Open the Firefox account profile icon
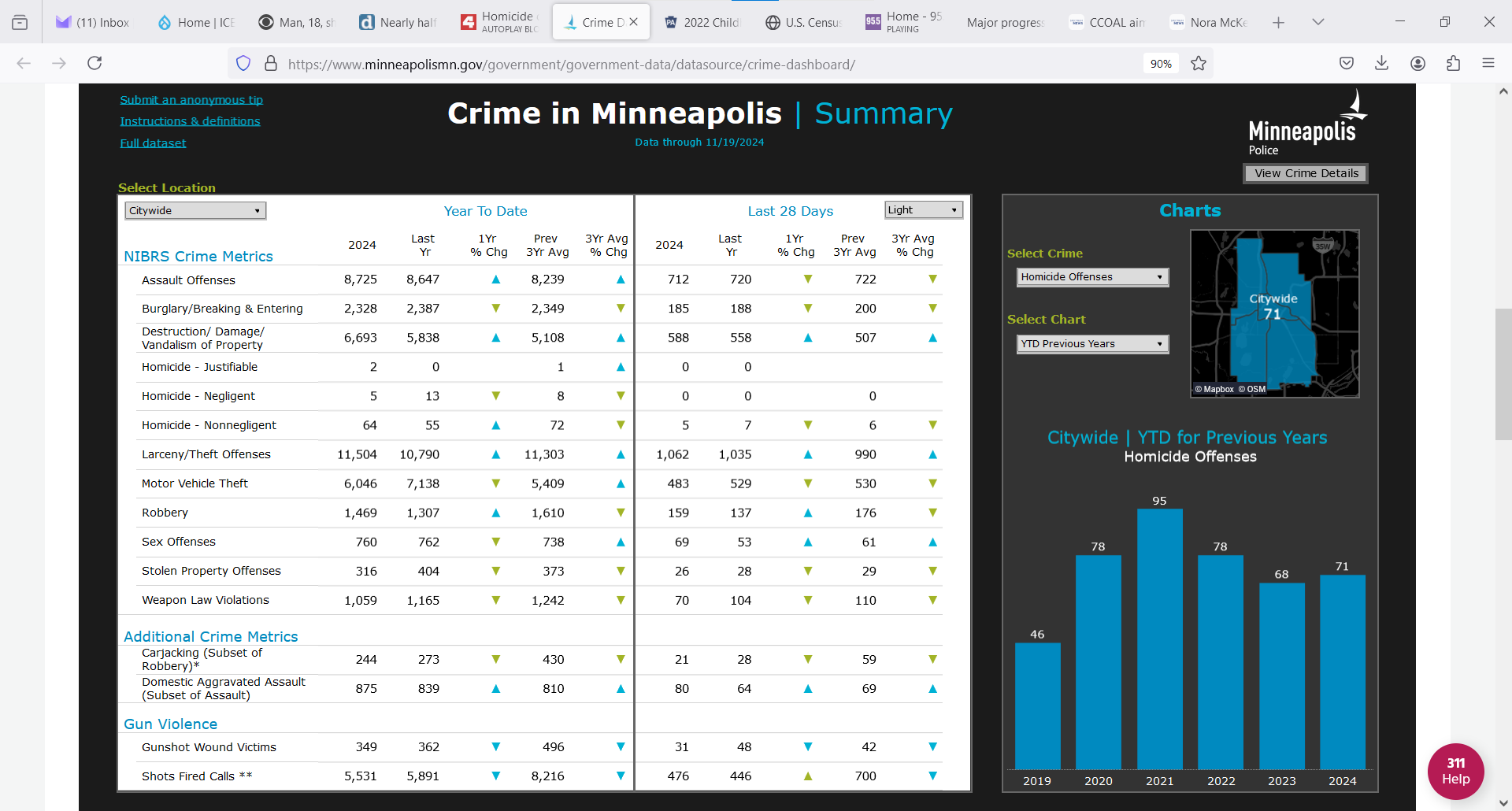 pos(1417,63)
